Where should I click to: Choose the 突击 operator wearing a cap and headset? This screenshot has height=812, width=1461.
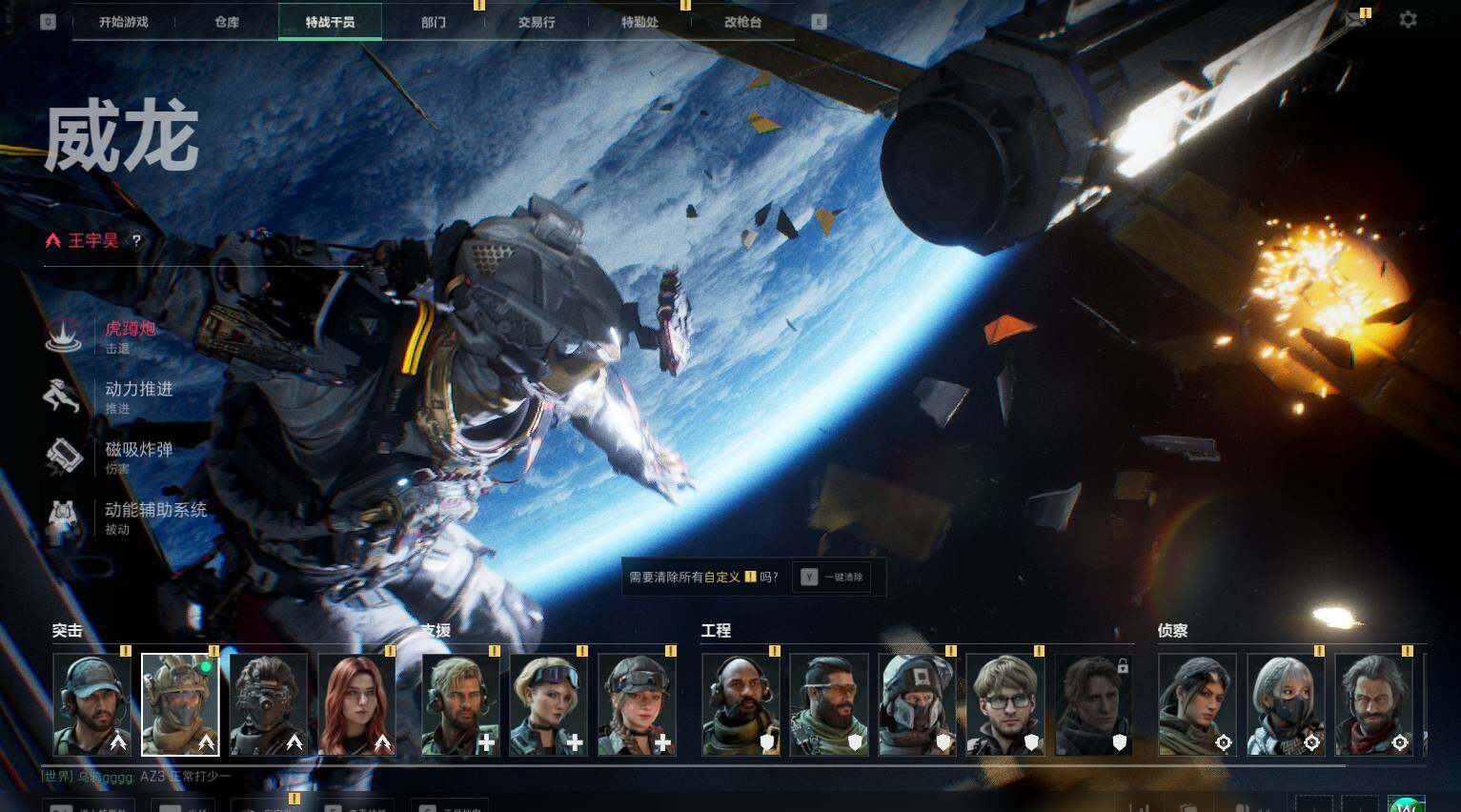(91, 704)
